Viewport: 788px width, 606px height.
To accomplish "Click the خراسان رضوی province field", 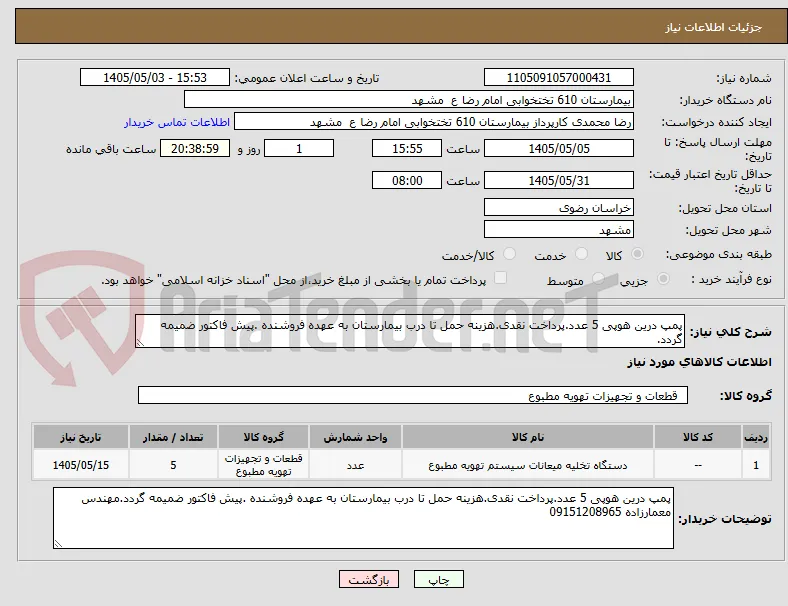I will click(558, 208).
